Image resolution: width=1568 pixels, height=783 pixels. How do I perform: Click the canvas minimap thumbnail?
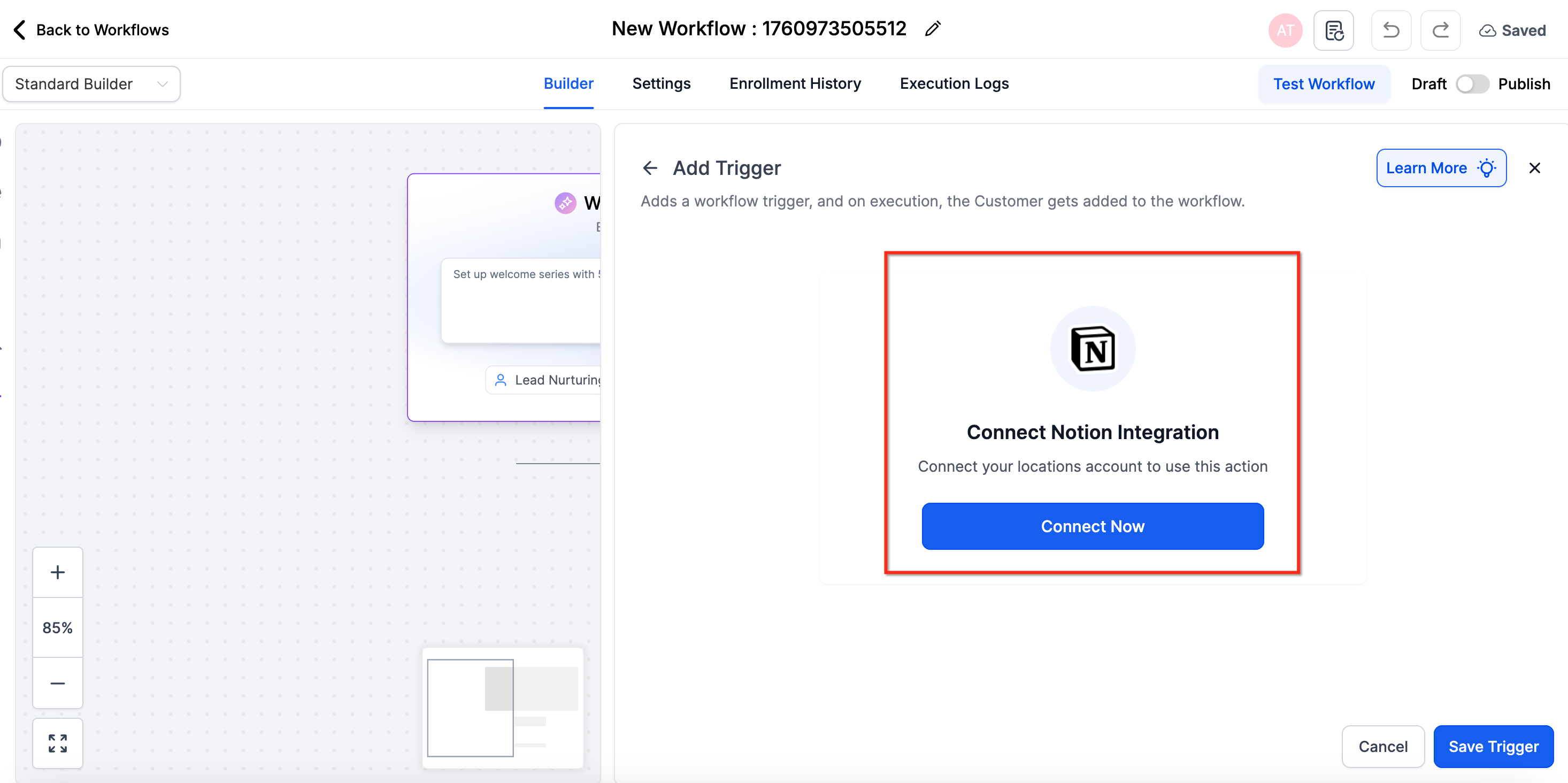tap(503, 708)
